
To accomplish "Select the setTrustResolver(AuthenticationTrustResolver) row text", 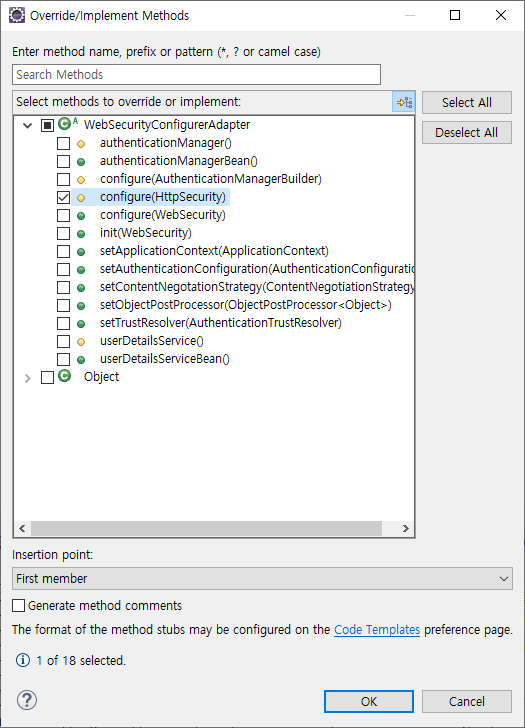I will (x=221, y=323).
